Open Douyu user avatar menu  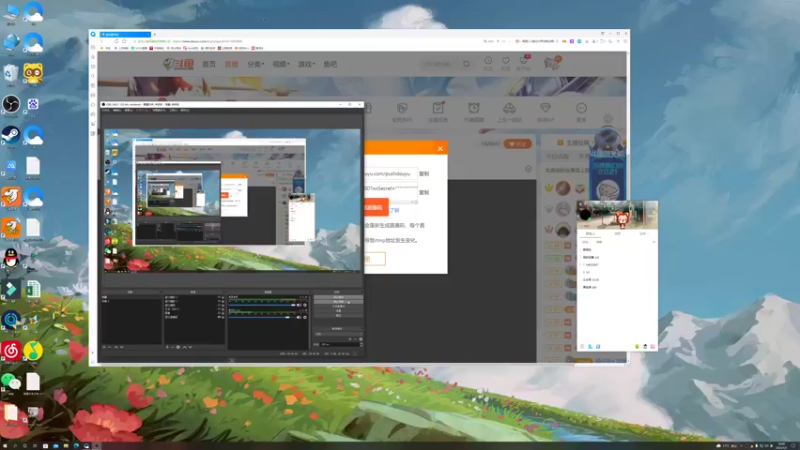point(552,63)
